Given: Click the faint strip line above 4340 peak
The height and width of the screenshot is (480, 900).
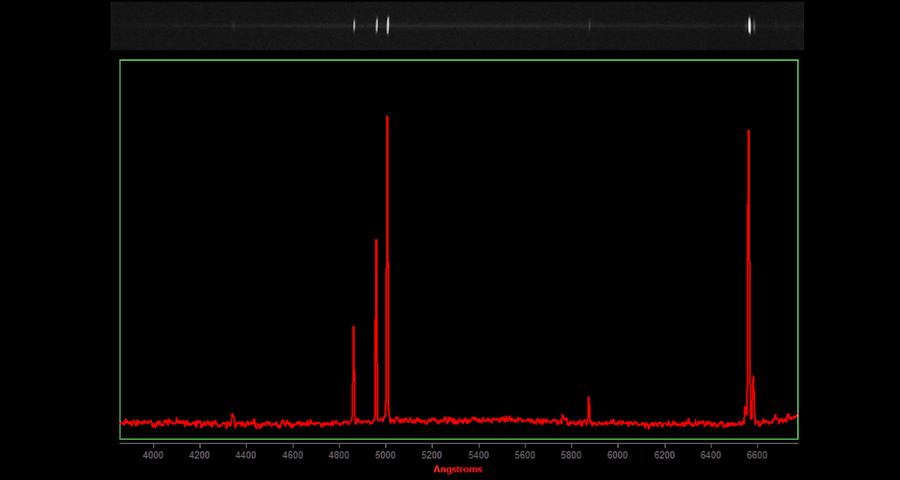Looking at the screenshot, I should [x=233, y=26].
